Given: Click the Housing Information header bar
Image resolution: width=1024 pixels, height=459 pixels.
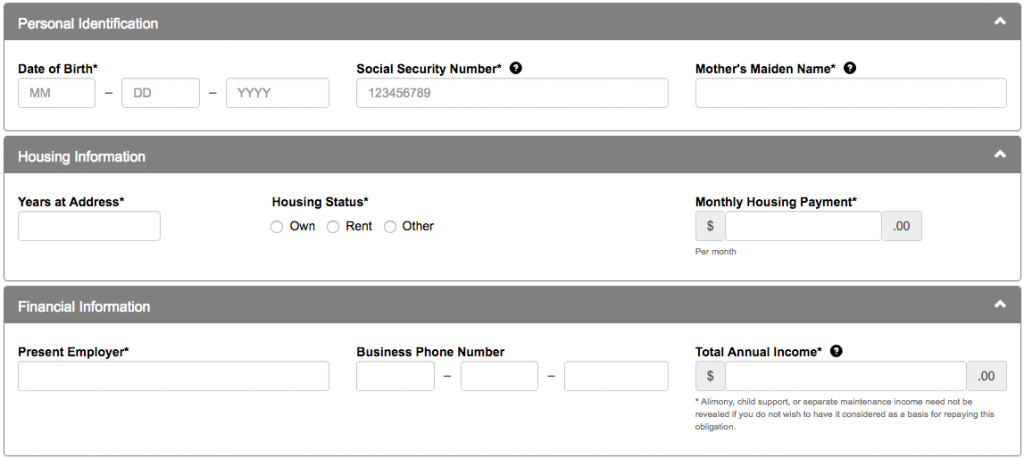Looking at the screenshot, I should point(512,155).
